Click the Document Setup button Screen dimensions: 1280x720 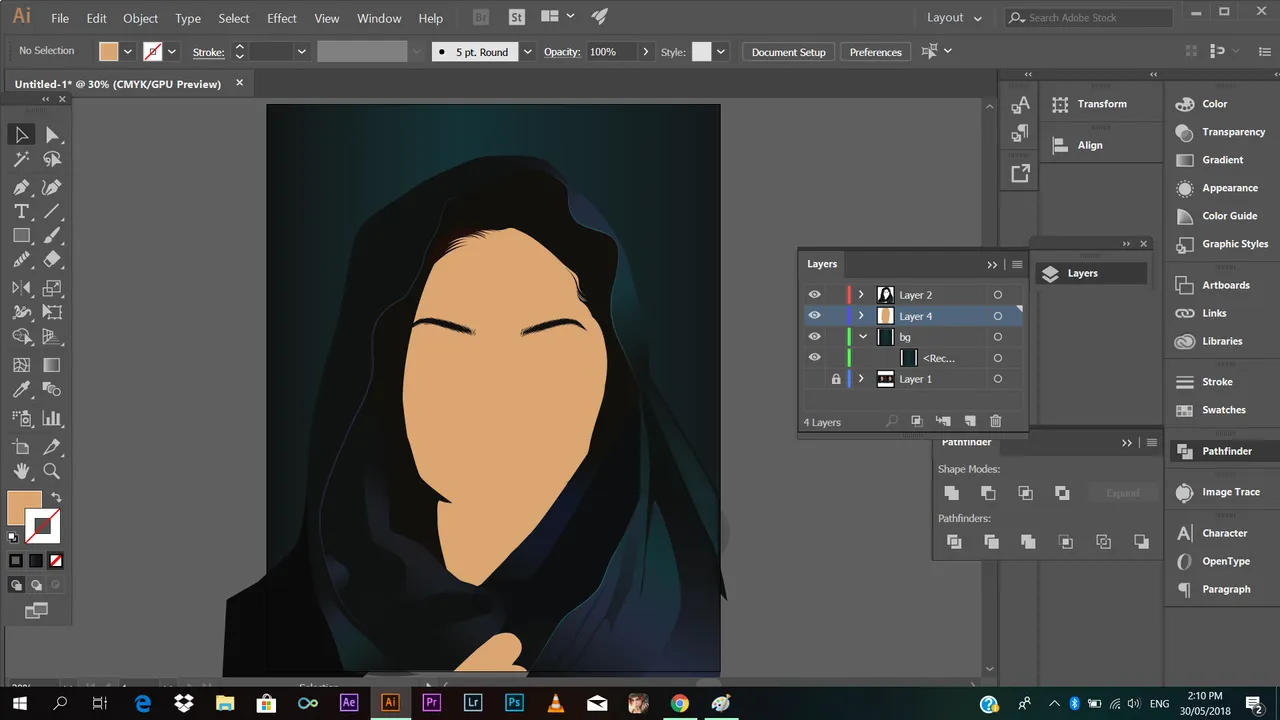pos(789,52)
